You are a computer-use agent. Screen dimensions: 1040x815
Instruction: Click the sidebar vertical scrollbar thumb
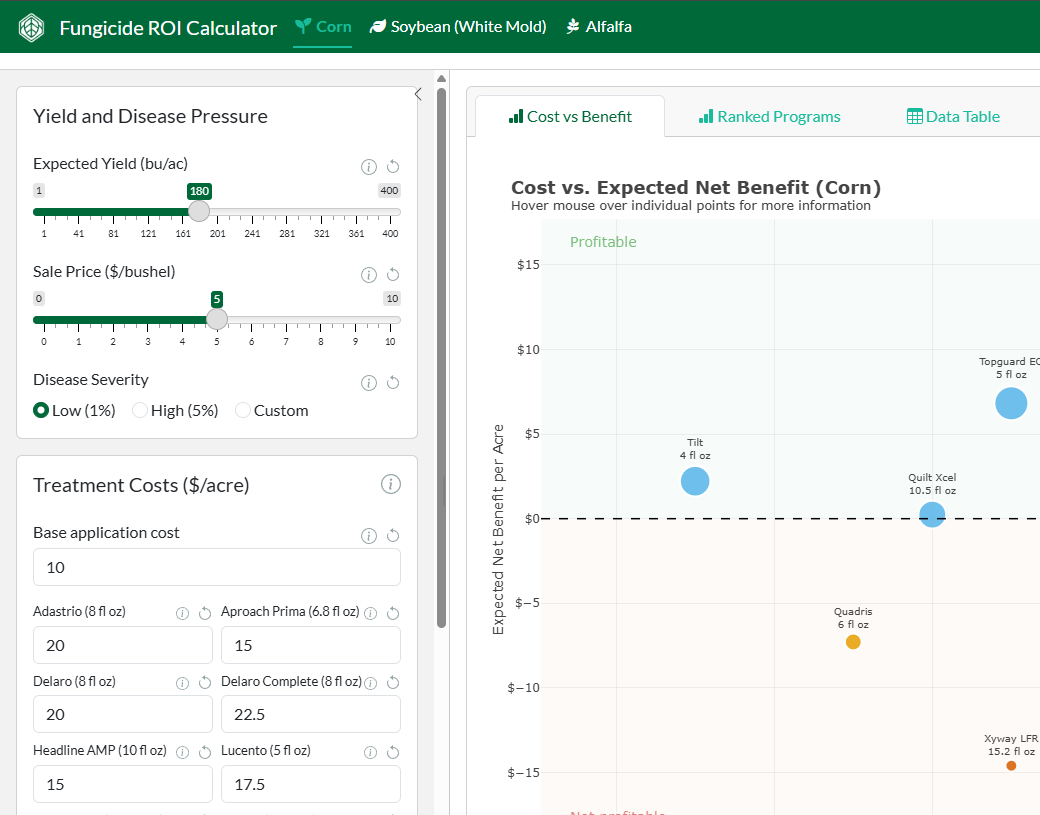[x=442, y=358]
